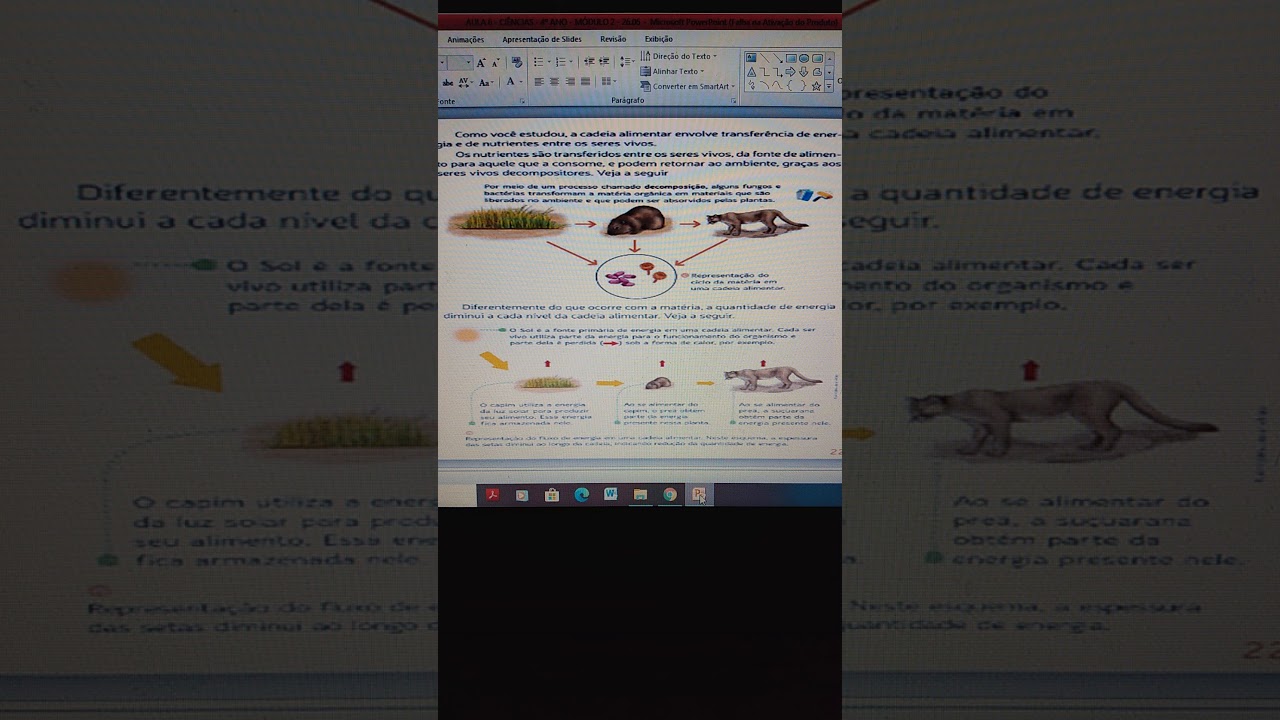Pick the oval shape from gallery
The image size is (1280, 720).
tap(804, 59)
